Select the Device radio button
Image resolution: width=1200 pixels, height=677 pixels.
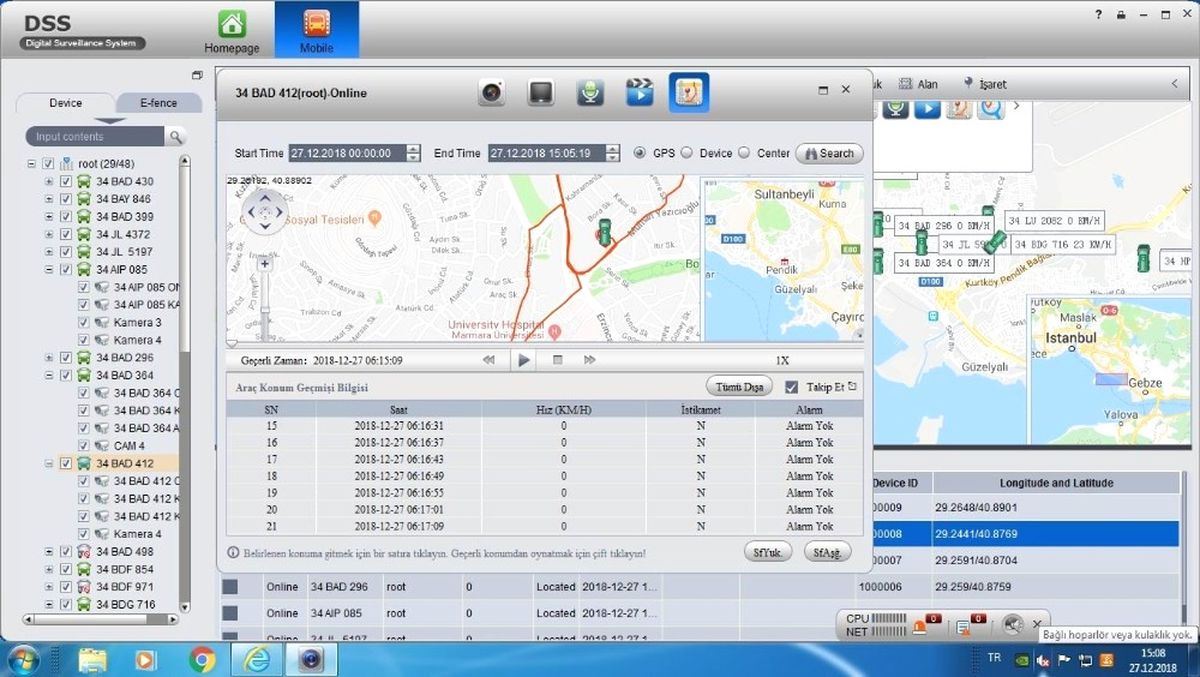coord(686,153)
